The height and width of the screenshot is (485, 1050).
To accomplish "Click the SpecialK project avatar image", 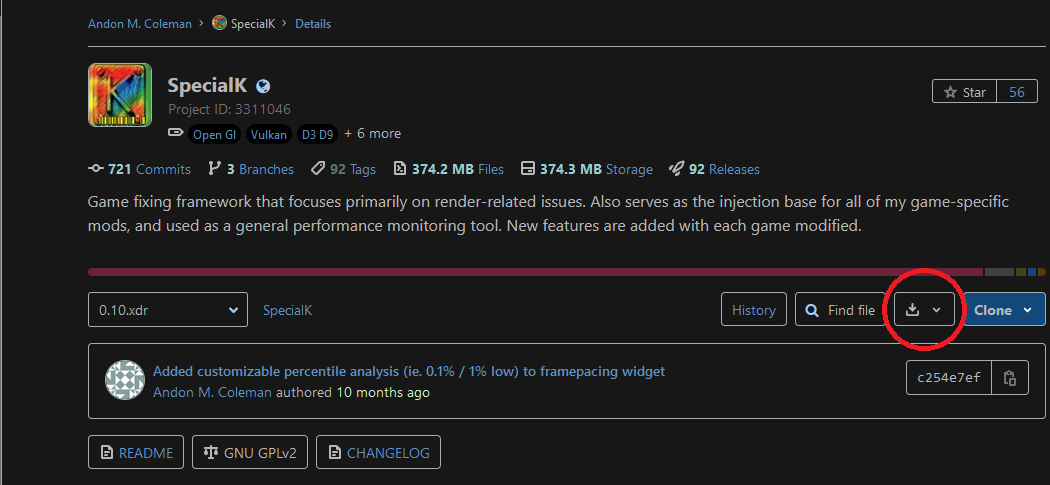I will [120, 95].
